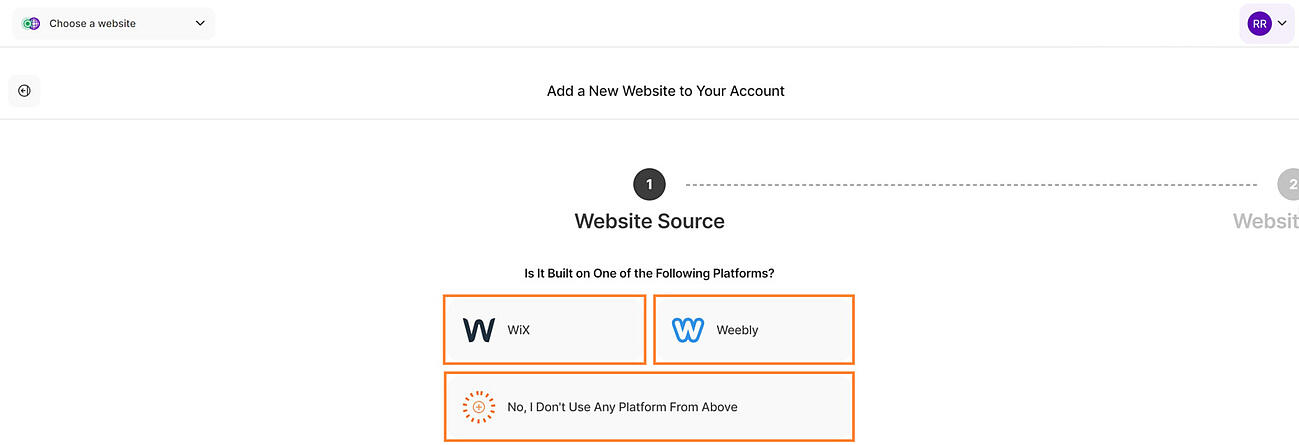Choose No, I Don't Use Any Platform

click(x=649, y=407)
